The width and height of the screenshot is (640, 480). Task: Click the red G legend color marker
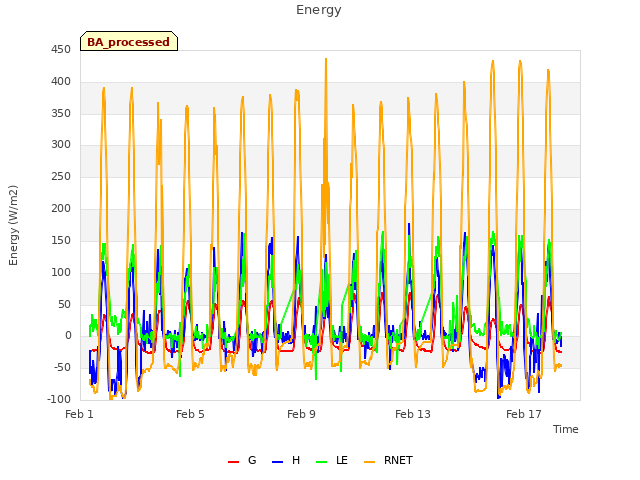[233, 462]
